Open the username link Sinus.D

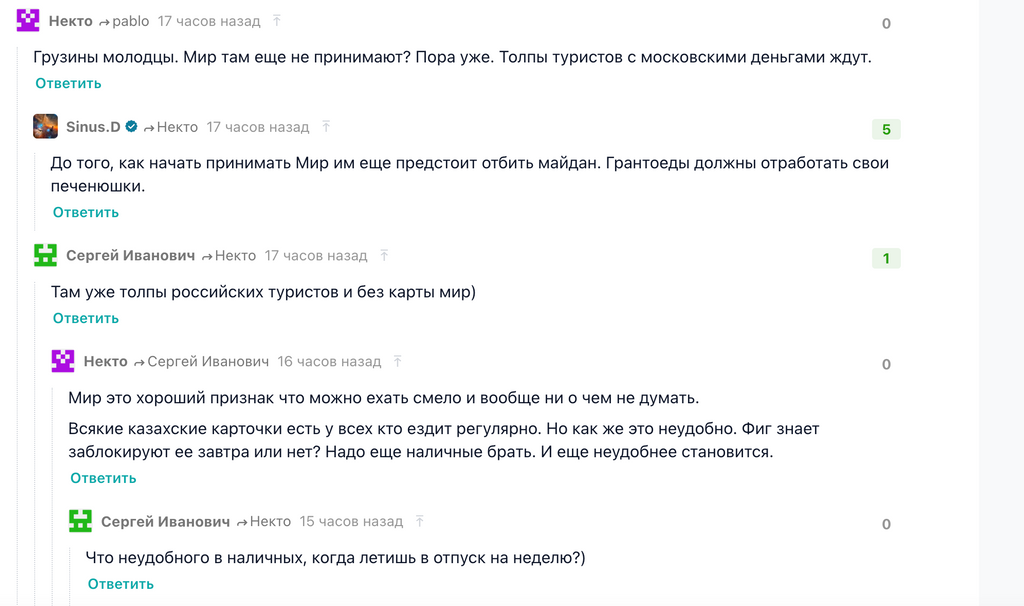point(95,126)
